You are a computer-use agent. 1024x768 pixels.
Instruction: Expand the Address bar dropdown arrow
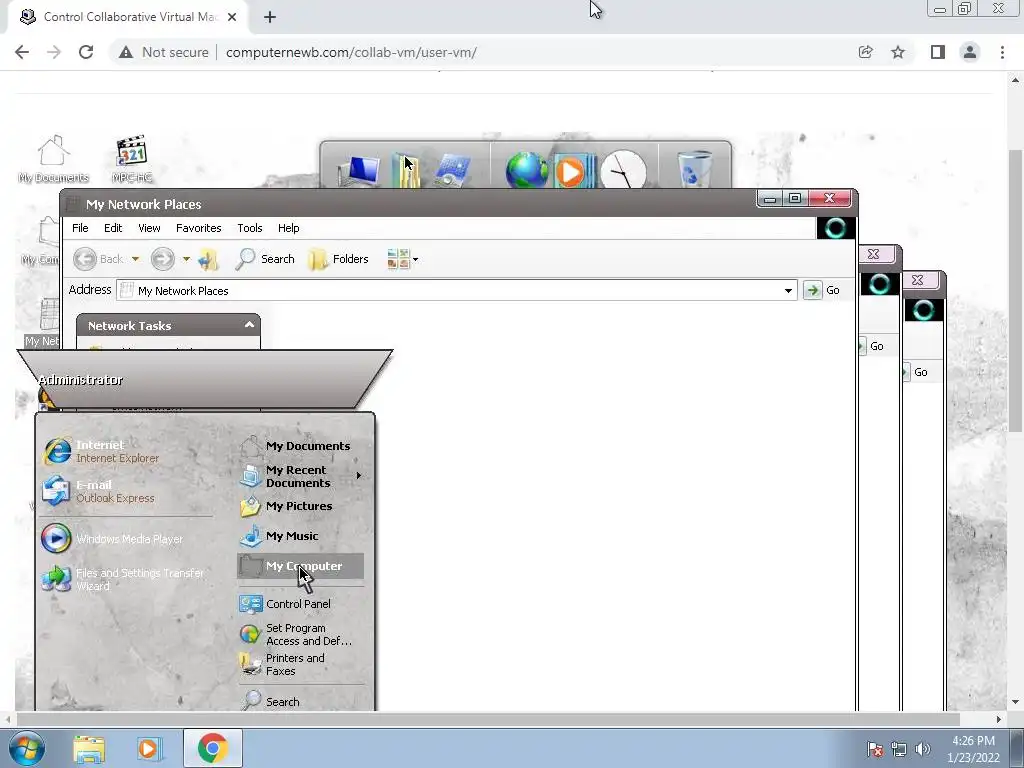pos(788,291)
